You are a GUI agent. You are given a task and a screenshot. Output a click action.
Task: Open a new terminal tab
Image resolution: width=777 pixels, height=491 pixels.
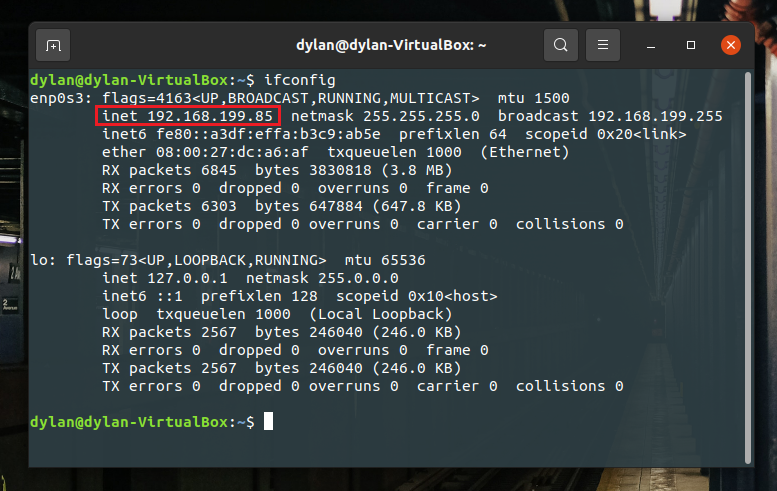pyautogui.click(x=53, y=45)
